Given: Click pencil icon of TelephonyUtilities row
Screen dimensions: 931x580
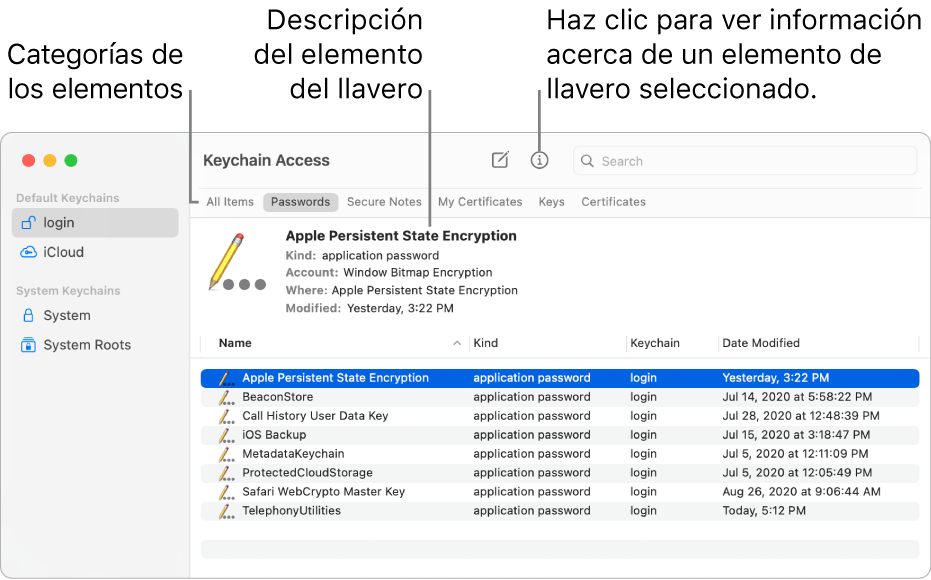Looking at the screenshot, I should (226, 511).
